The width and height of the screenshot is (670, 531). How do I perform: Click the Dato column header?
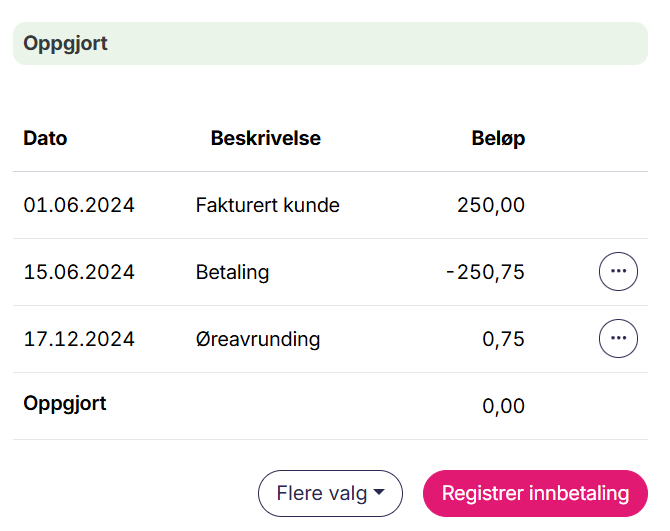[x=45, y=139]
